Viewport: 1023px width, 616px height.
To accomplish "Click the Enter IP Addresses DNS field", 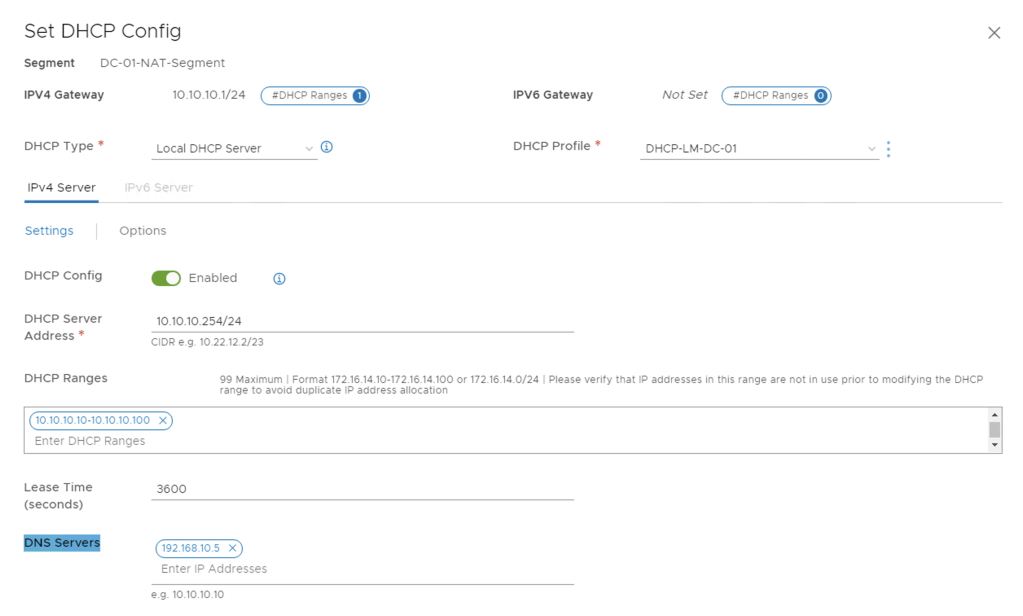I will click(362, 569).
